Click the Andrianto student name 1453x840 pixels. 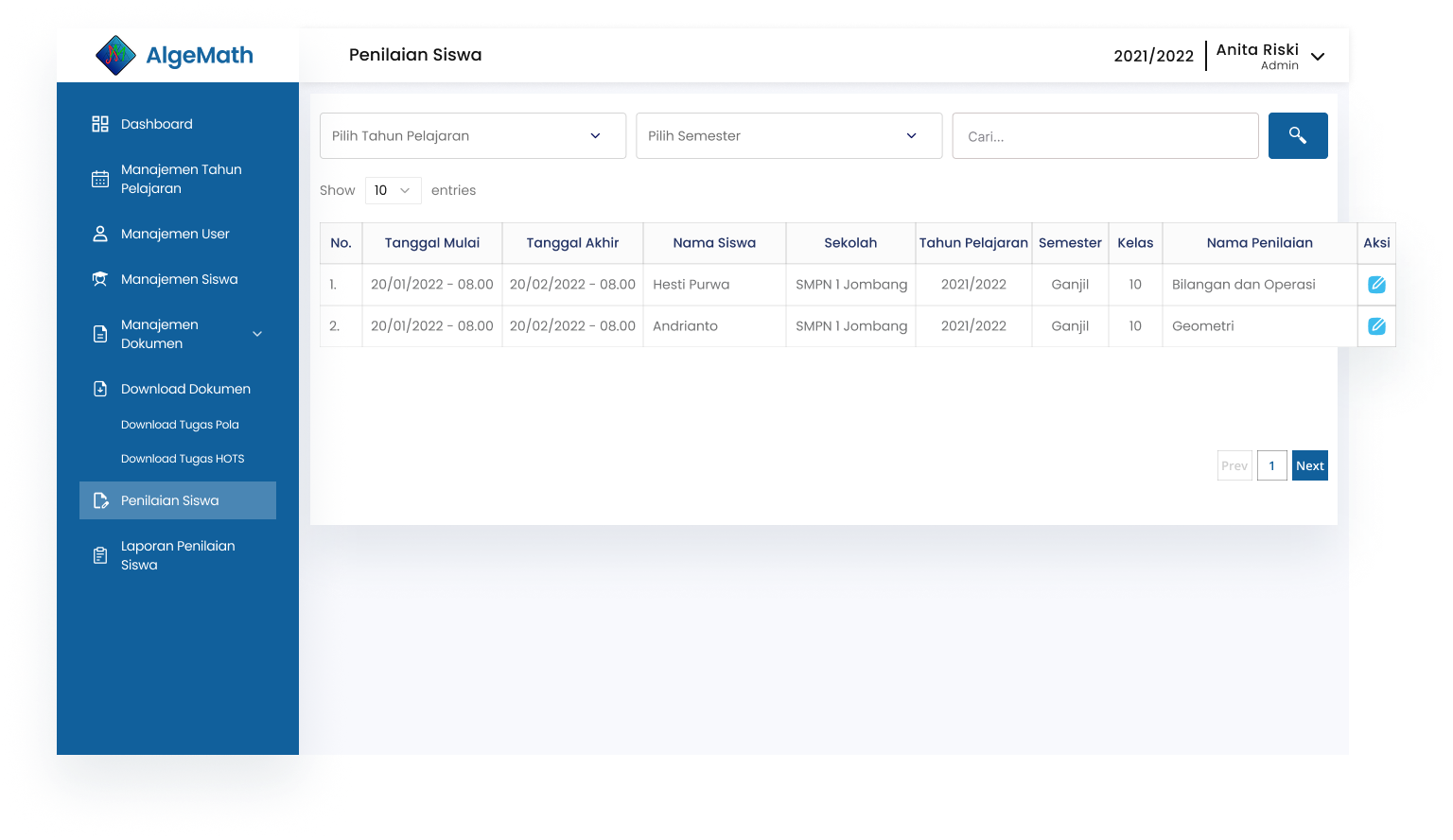[686, 326]
